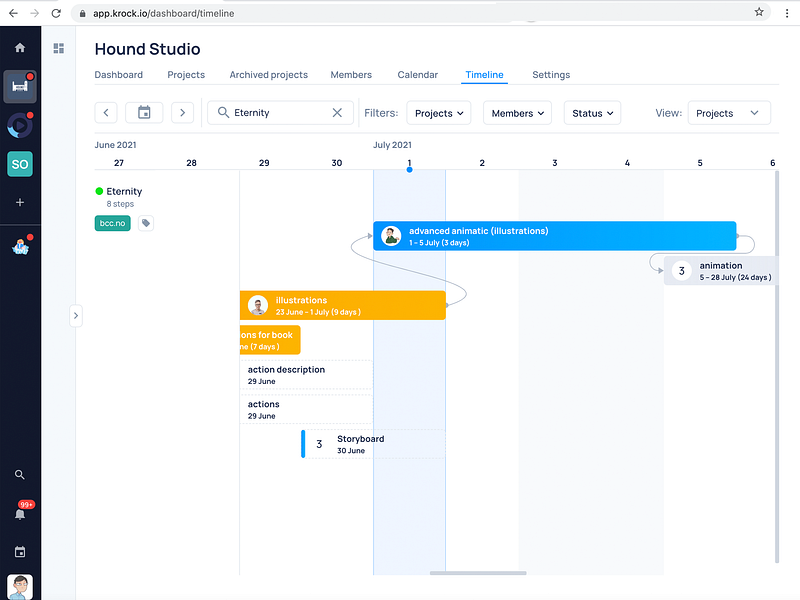Click the 3 badge on animation task
This screenshot has width=800, height=600.
point(682,270)
